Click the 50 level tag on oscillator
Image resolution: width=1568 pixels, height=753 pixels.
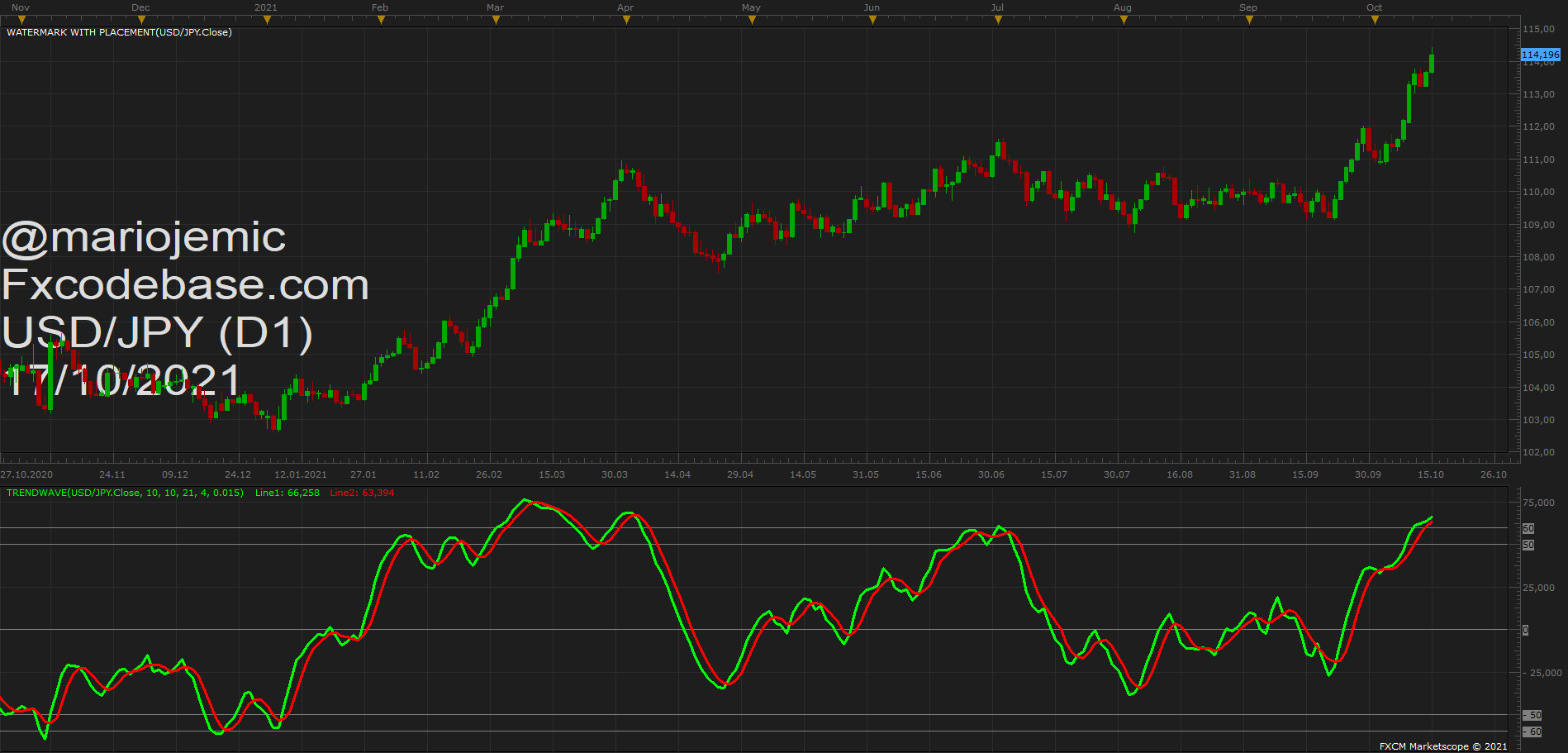tap(1528, 545)
